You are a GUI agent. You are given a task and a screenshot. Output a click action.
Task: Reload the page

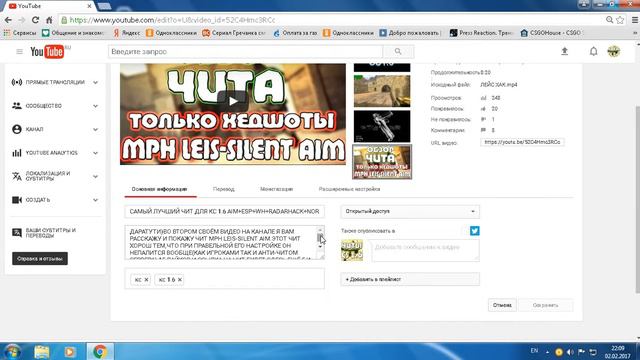pos(36,20)
